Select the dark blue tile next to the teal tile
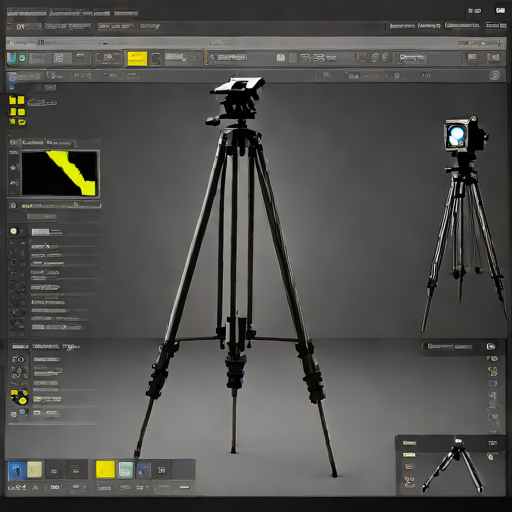The image size is (512, 512). pos(143,470)
